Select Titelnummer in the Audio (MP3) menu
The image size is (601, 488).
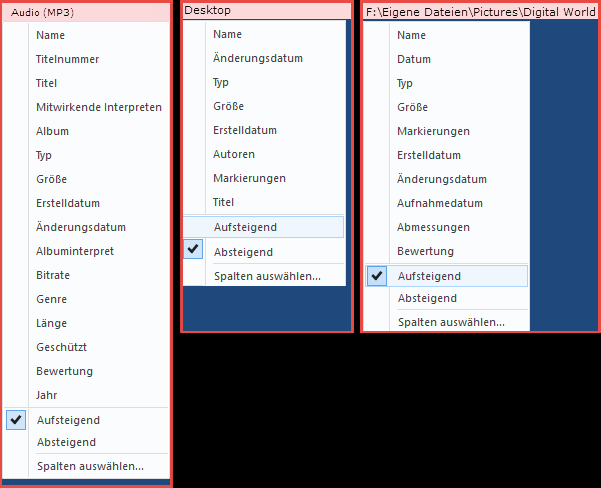[67, 59]
